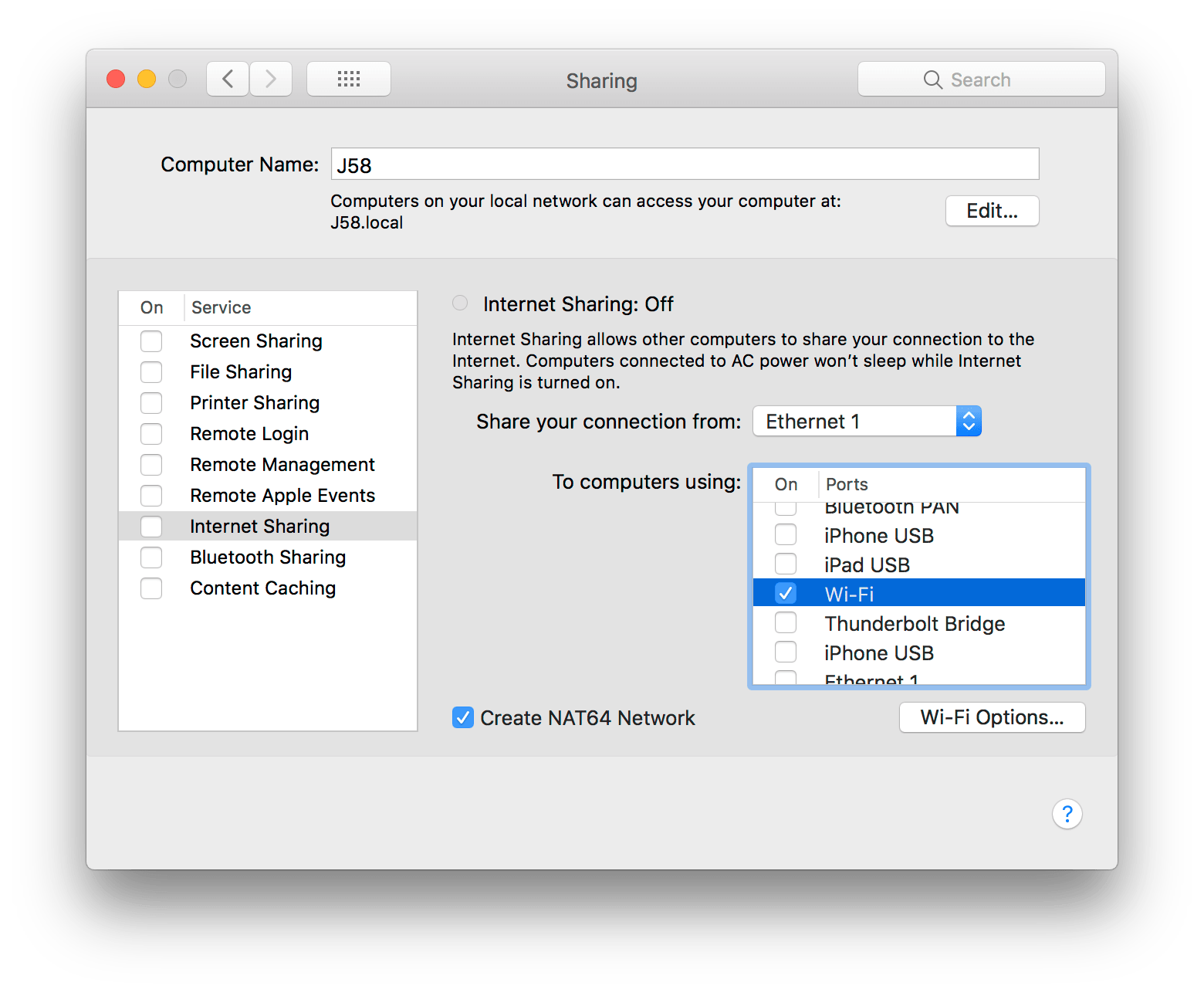Image resolution: width=1204 pixels, height=993 pixels.
Task: Click the Search field magnifier icon
Action: click(x=932, y=80)
